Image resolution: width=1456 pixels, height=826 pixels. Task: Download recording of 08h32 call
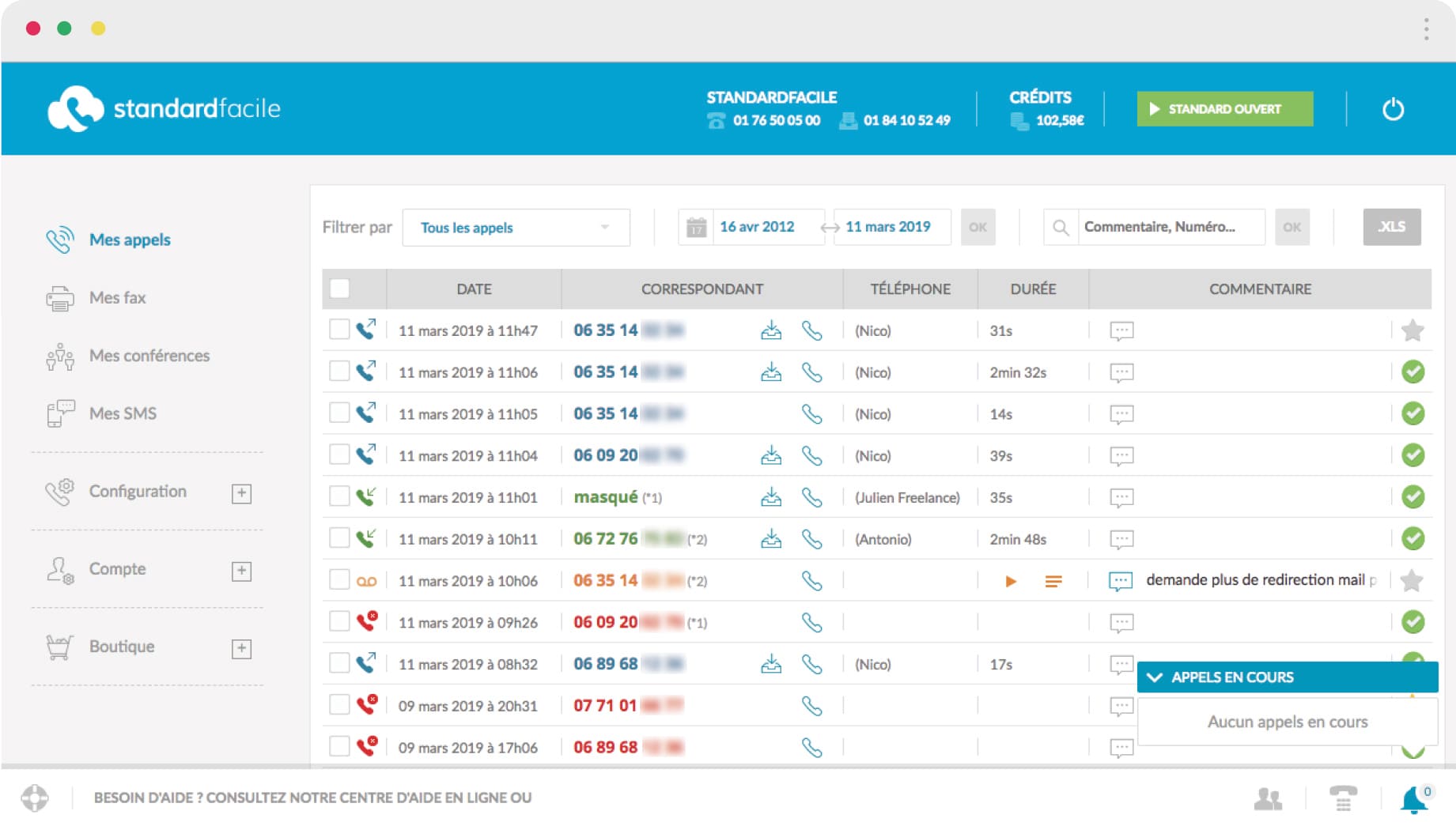click(x=771, y=664)
